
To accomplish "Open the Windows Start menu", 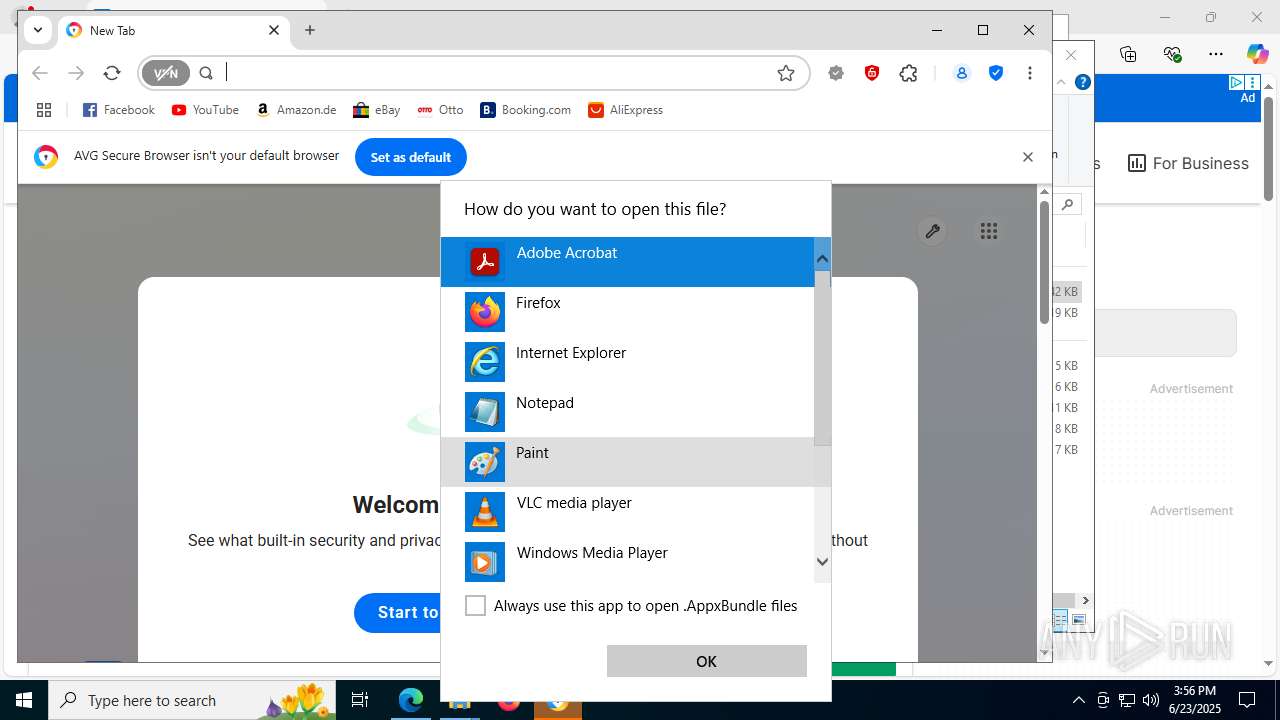I will pyautogui.click(x=24, y=700).
